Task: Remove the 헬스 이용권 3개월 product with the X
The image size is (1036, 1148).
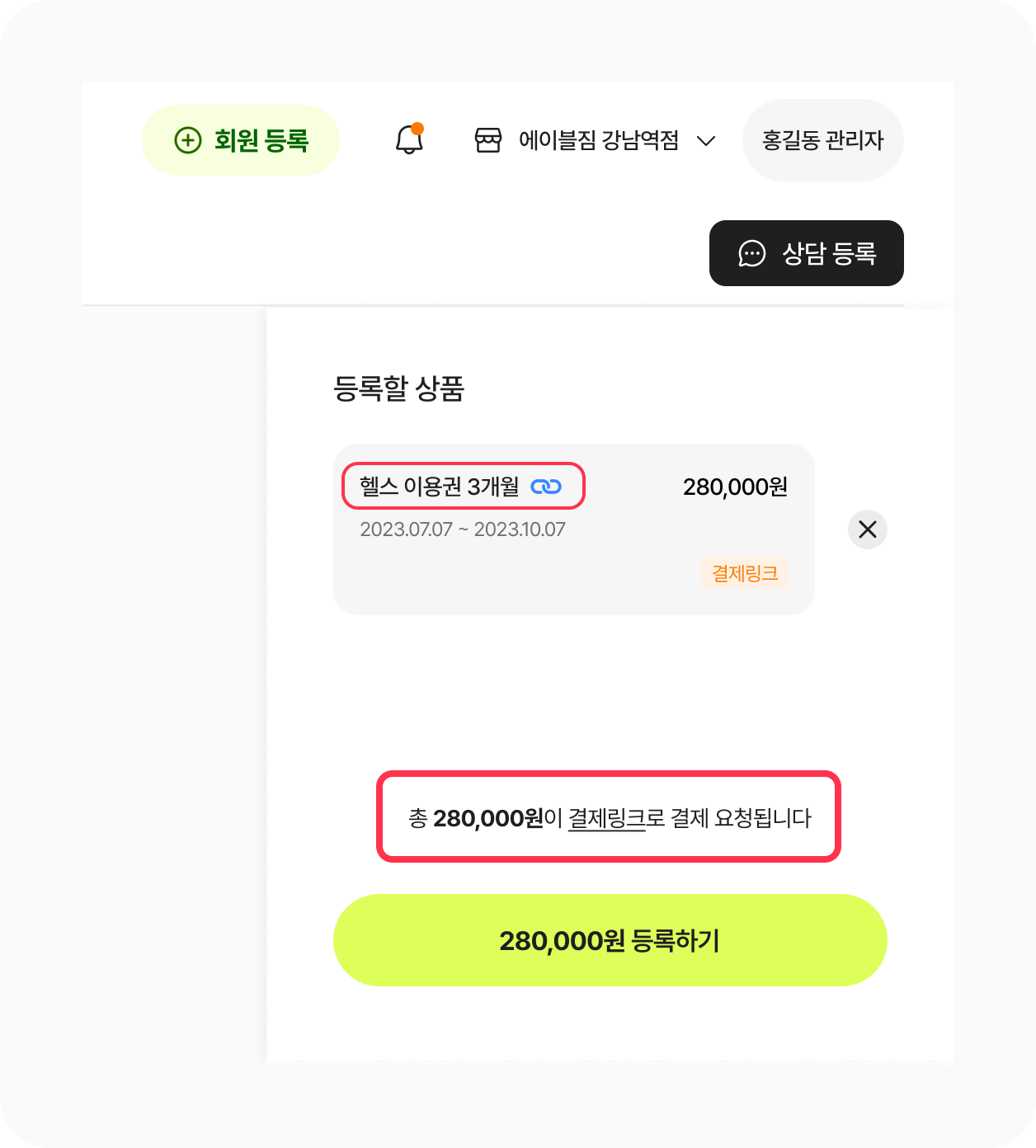Action: pyautogui.click(x=867, y=529)
